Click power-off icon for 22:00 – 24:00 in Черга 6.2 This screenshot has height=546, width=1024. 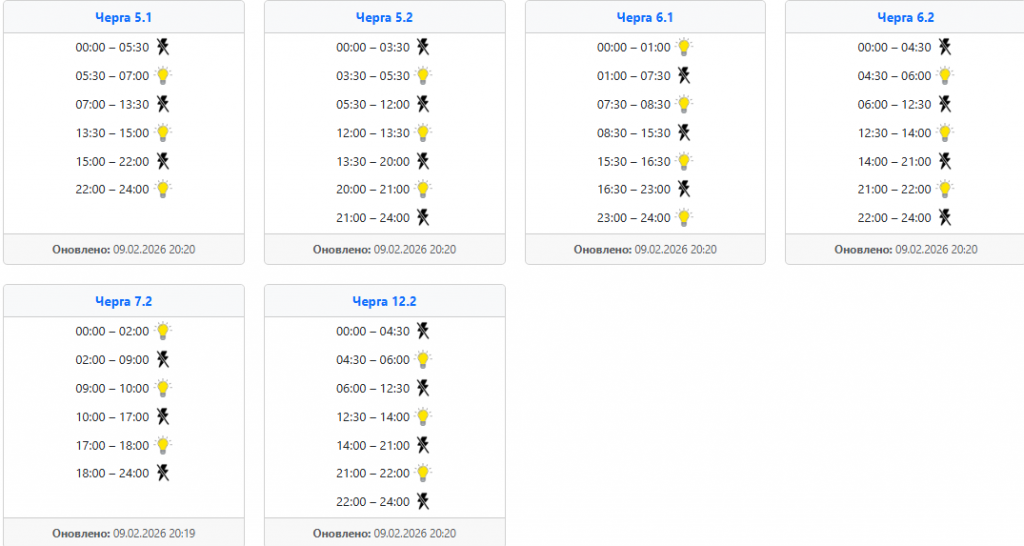(945, 217)
